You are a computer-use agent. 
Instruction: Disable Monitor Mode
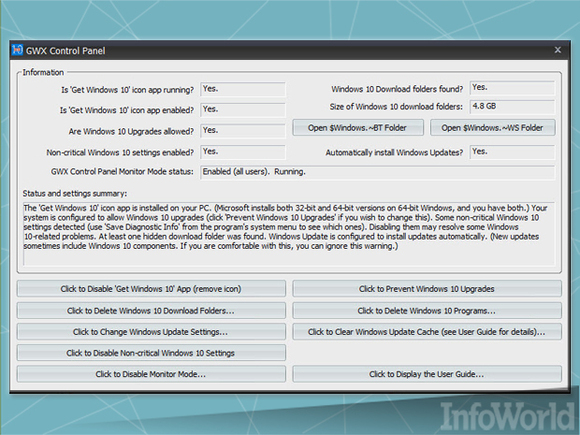[151, 374]
